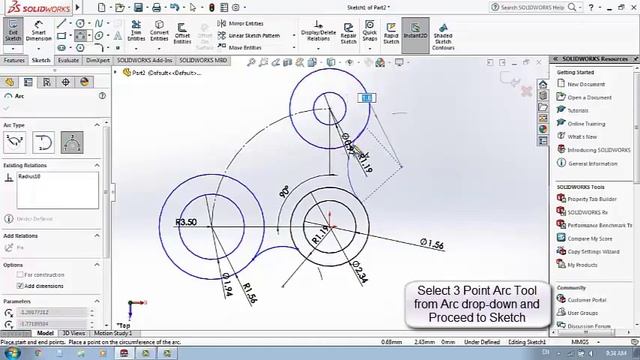This screenshot has width=640, height=360.
Task: Open the ConfigurationManager tab icon
Action: pyautogui.click(x=47, y=82)
